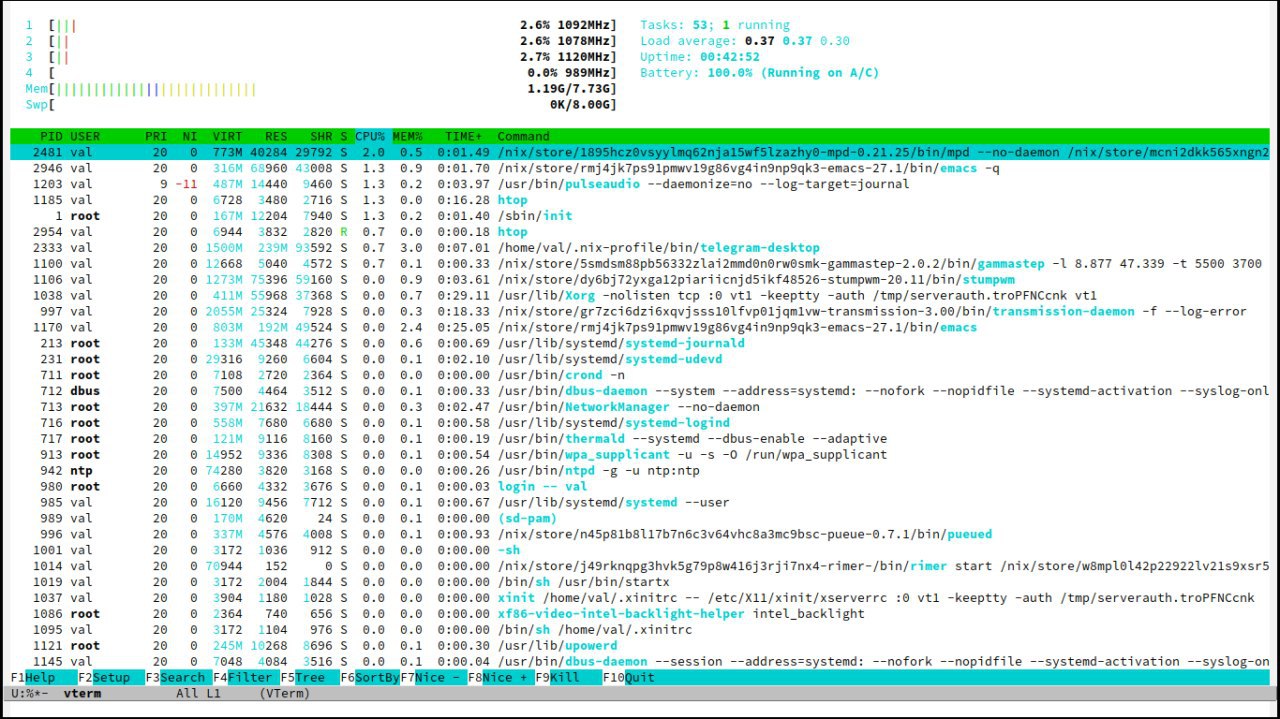Screen dimensions: 1280x719
Task: Choose F10 Quit
Action: [629, 677]
